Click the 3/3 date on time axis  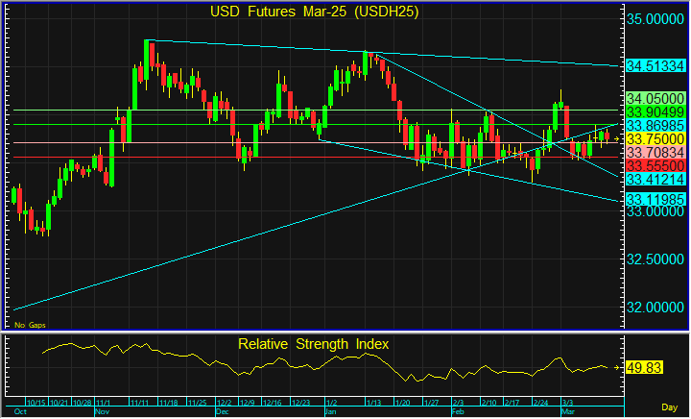(x=568, y=403)
